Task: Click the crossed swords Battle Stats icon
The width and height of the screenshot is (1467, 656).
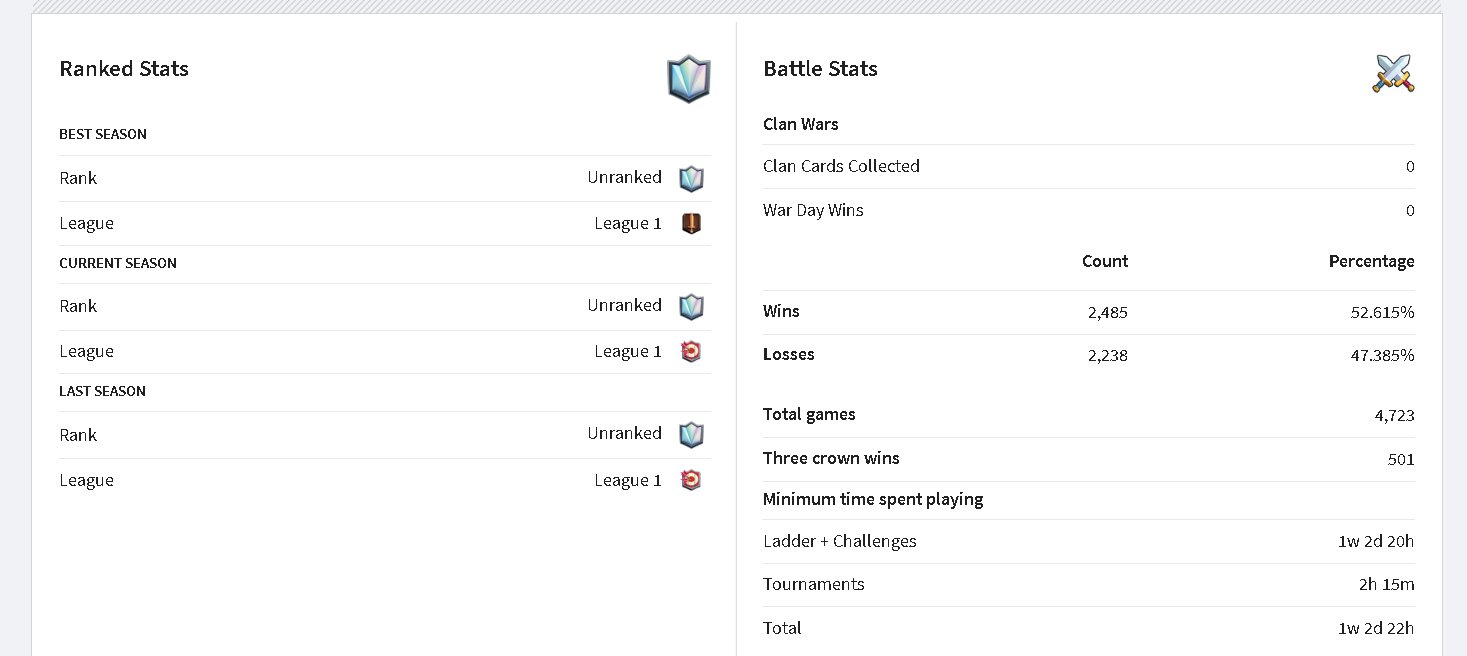Action: 1393,73
